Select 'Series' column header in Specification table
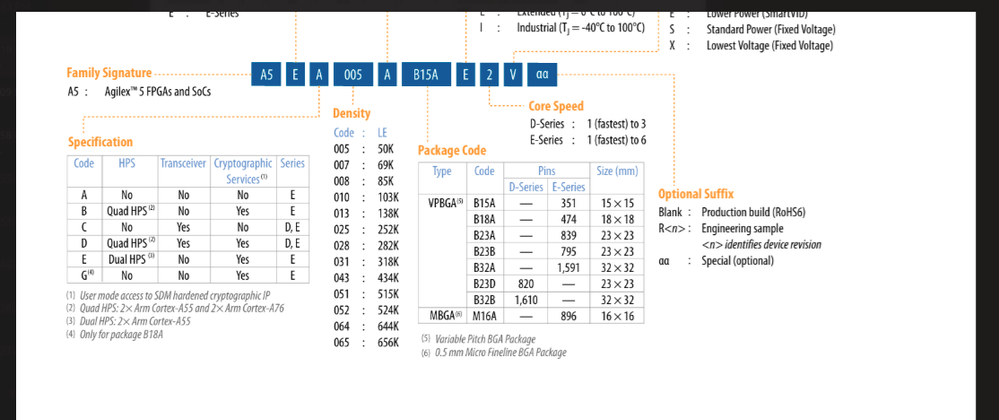 click(292, 164)
